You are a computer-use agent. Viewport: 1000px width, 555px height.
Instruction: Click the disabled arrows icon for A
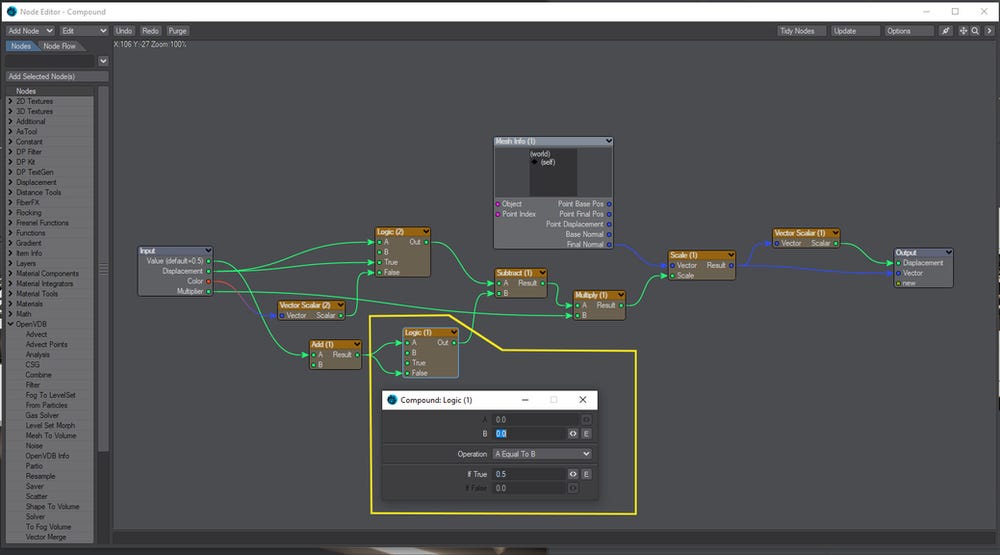pos(586,420)
